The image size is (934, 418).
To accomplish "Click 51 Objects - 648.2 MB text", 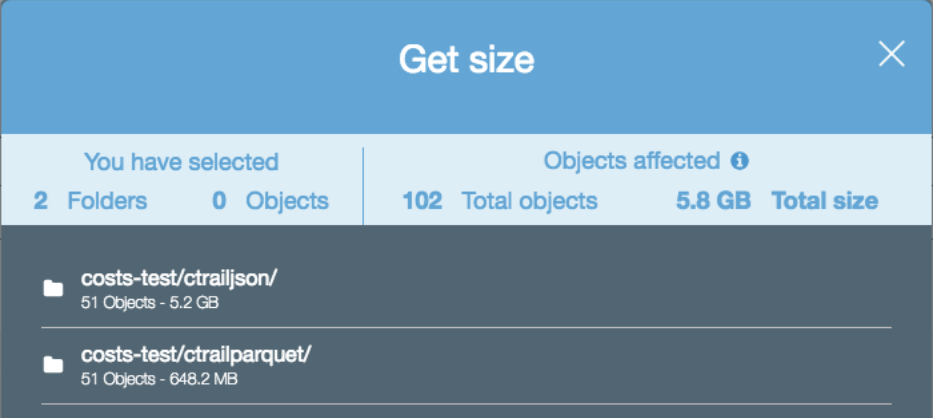I will (x=159, y=379).
